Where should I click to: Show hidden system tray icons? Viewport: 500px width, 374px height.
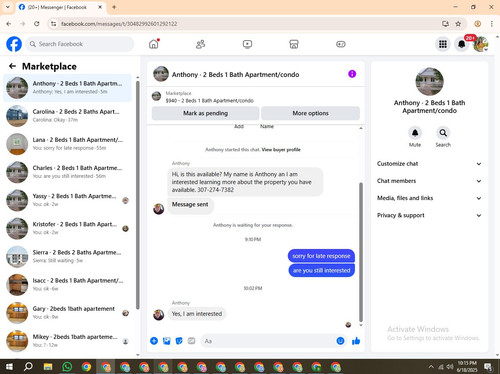pos(431,367)
